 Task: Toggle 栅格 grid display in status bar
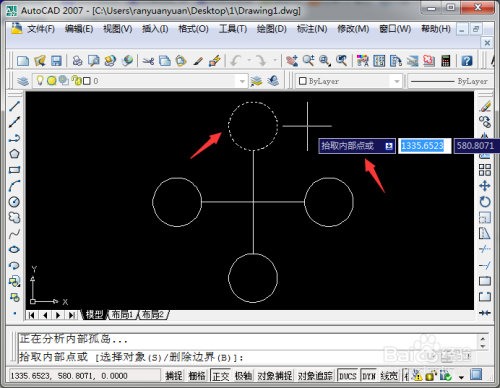click(197, 376)
